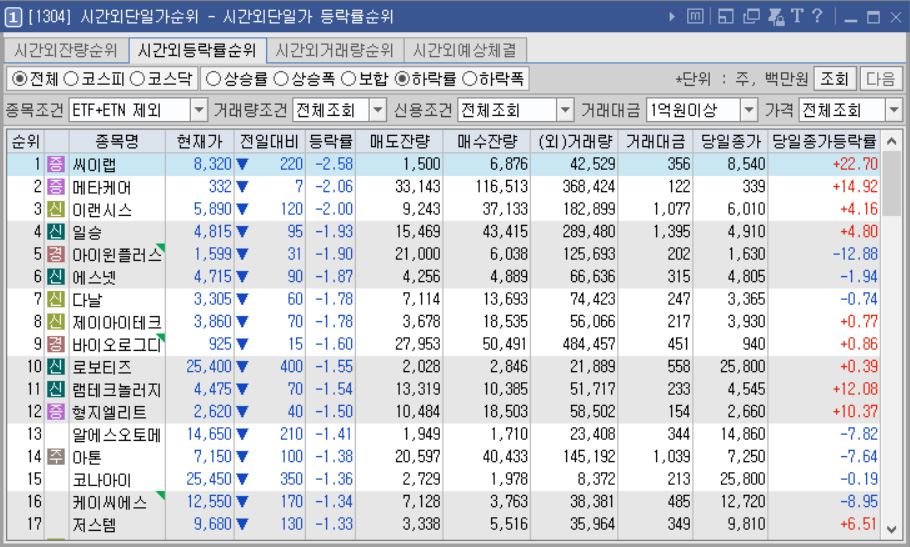Viewport: 910px width, 547px height.
Task: Select stock name 씨이랩 in row 1
Action: coord(94,165)
